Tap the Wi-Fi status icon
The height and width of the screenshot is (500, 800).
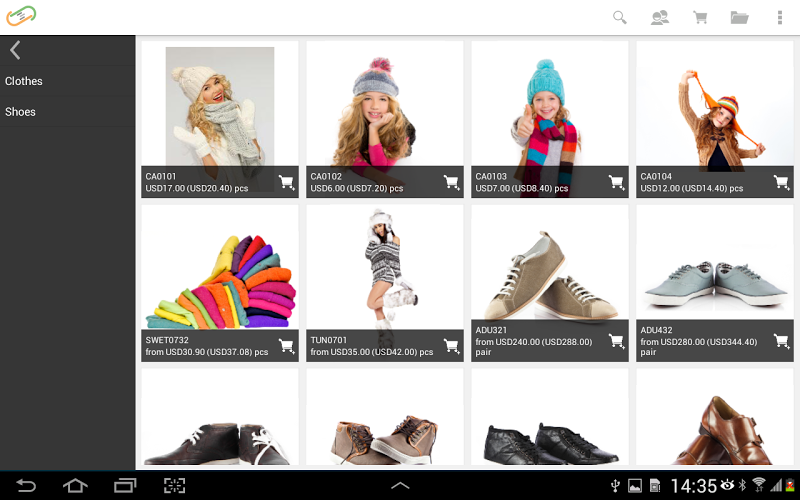pos(759,485)
